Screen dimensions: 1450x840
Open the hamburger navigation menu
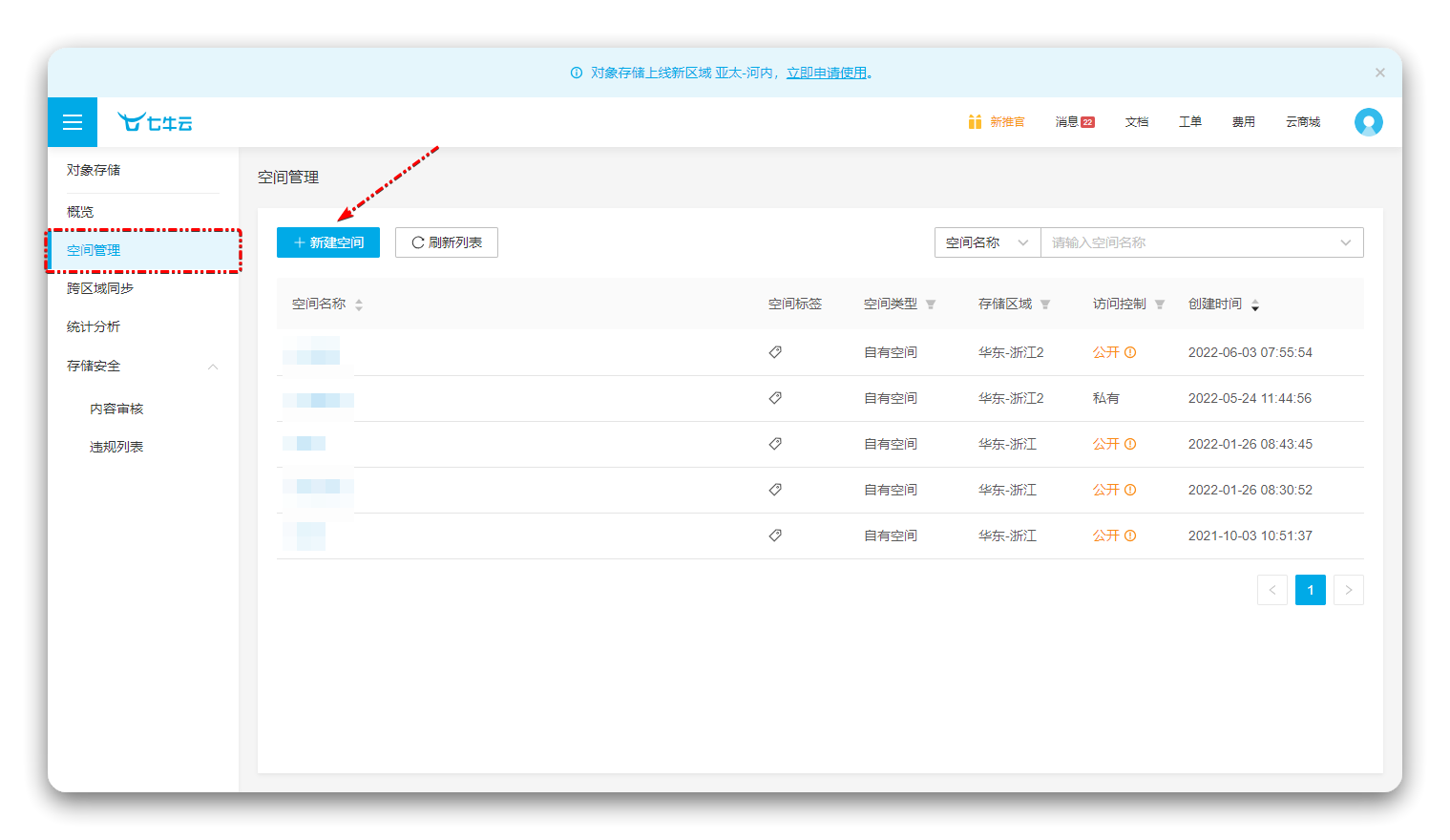coord(73,122)
